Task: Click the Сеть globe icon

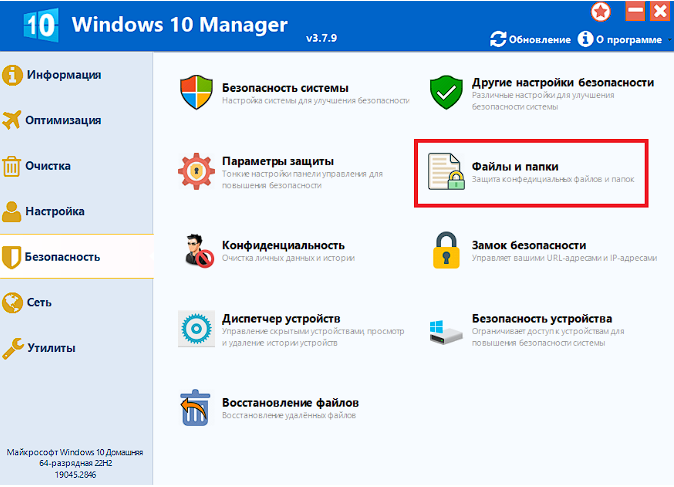Action: tap(12, 302)
